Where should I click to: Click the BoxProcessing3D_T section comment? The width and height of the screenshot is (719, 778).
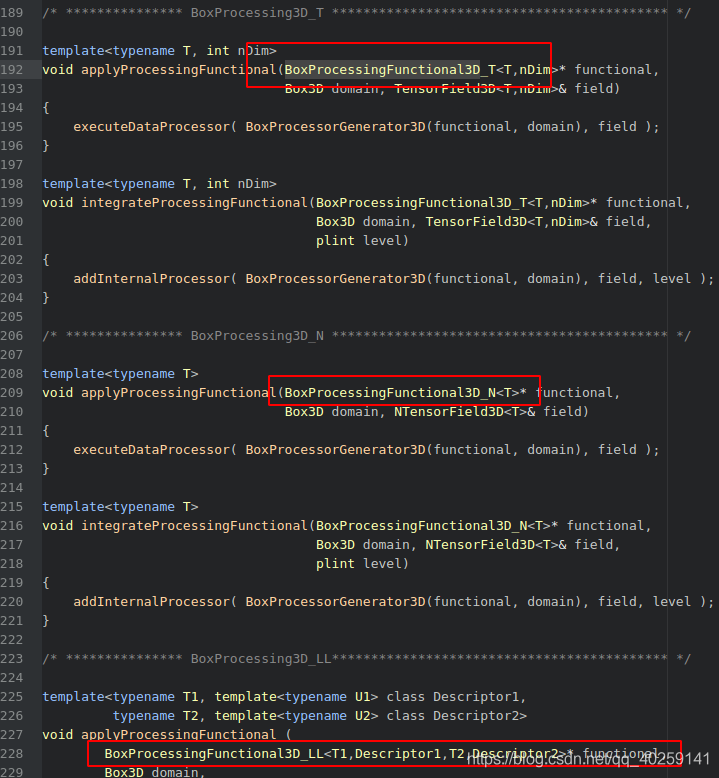(366, 13)
